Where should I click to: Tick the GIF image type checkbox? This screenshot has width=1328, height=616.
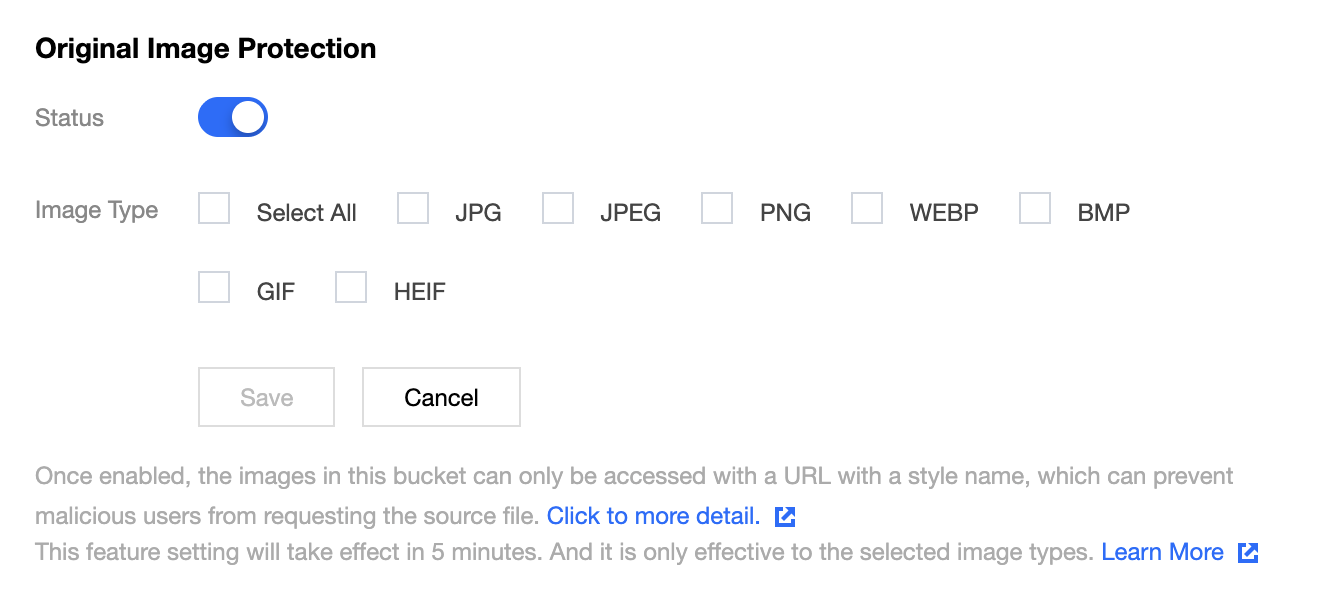pyautogui.click(x=214, y=288)
